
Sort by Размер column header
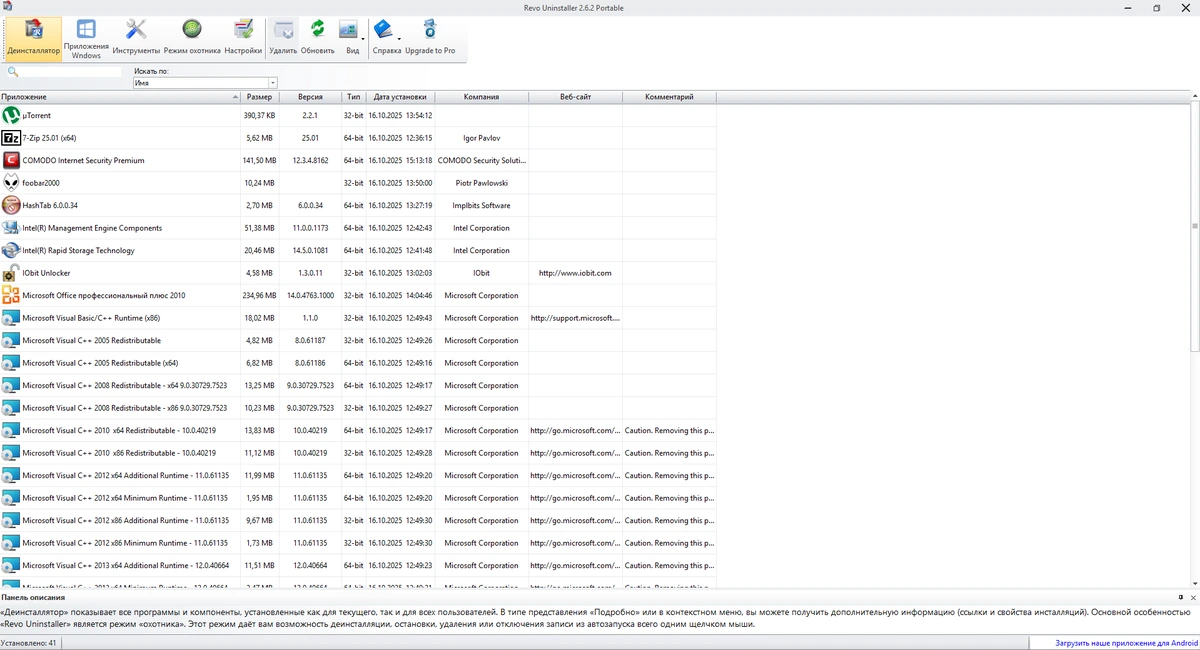[x=259, y=97]
